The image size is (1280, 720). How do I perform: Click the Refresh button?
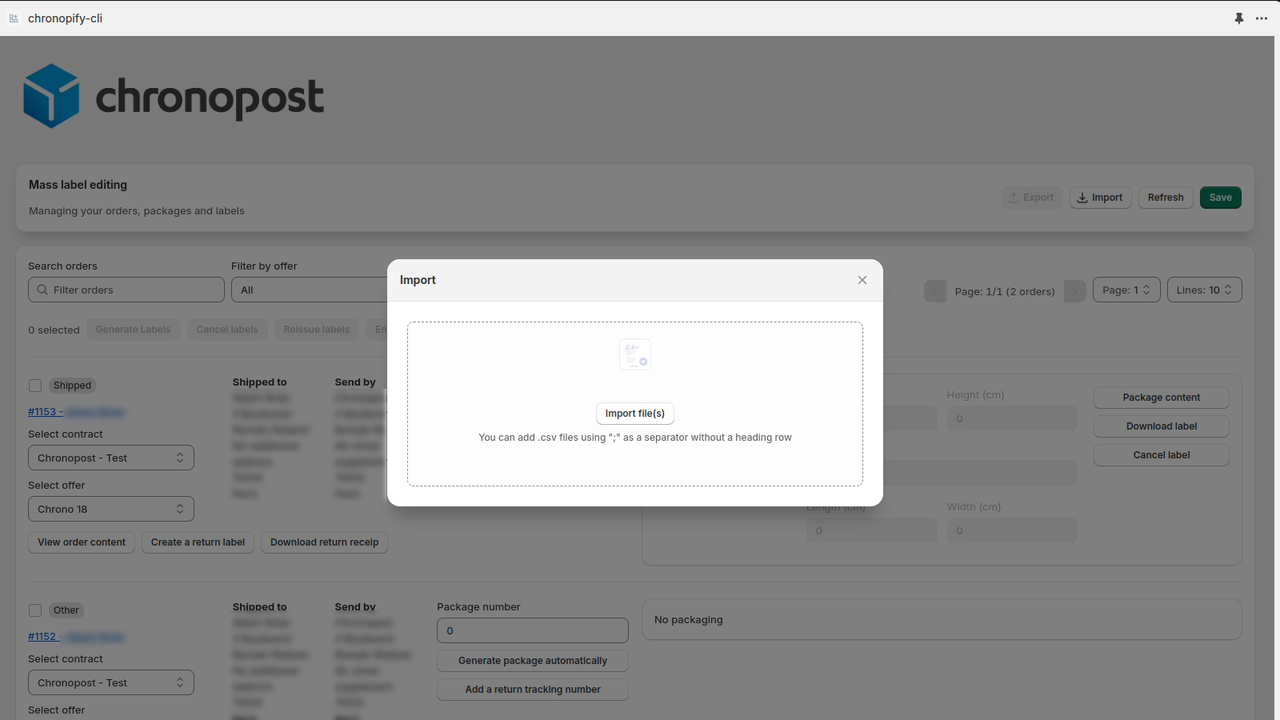coord(1165,197)
